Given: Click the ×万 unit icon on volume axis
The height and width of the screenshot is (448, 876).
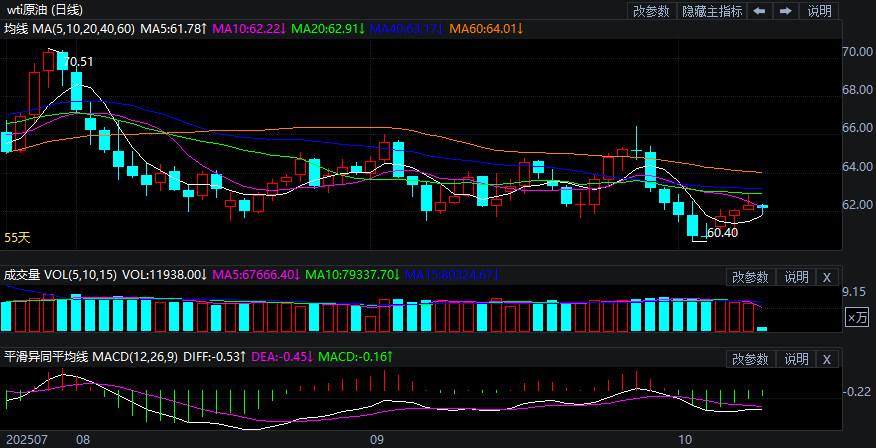Looking at the screenshot, I should pos(857,317).
